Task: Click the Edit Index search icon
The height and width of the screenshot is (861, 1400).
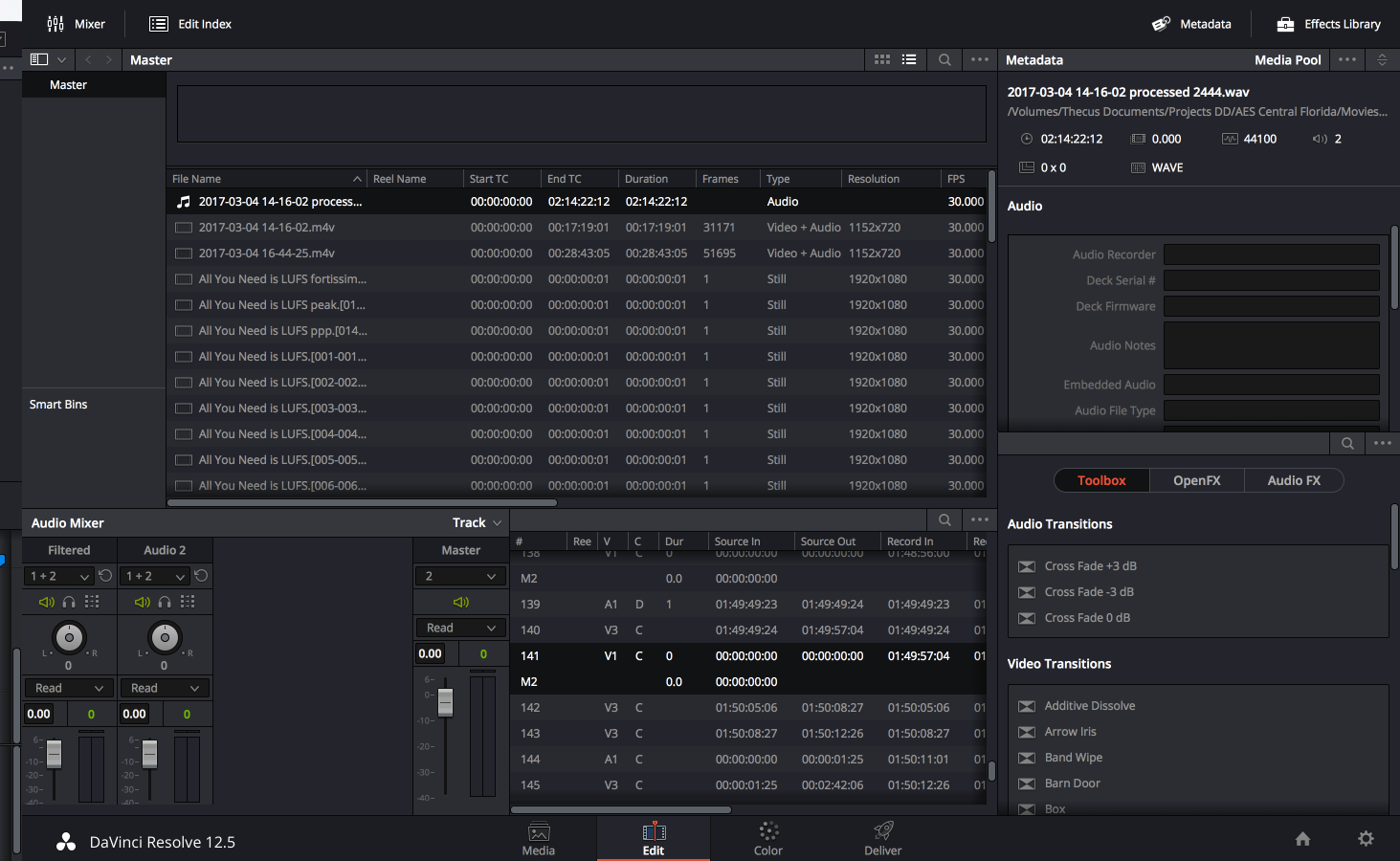Action: pyautogui.click(x=944, y=519)
